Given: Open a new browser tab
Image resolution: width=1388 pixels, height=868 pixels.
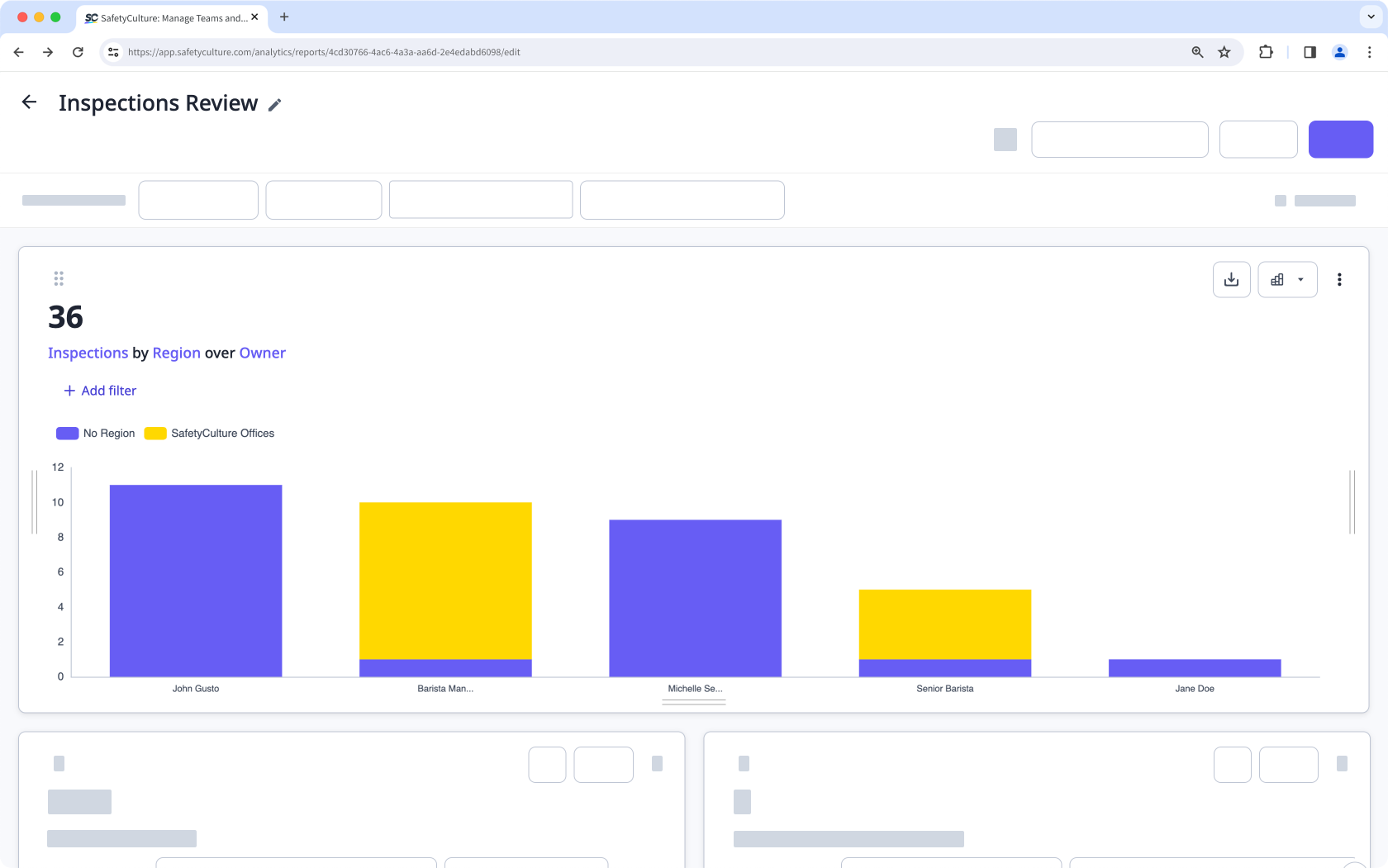Looking at the screenshot, I should tap(284, 17).
